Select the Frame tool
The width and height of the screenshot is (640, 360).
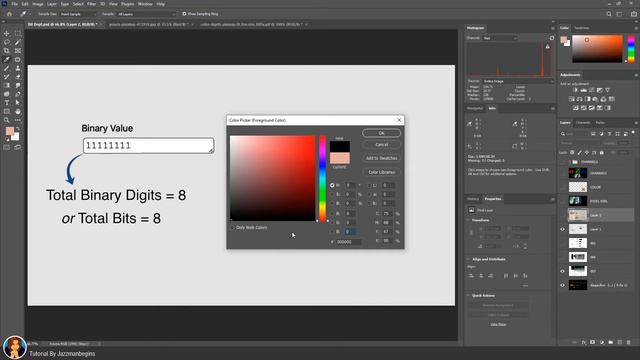click(18, 51)
